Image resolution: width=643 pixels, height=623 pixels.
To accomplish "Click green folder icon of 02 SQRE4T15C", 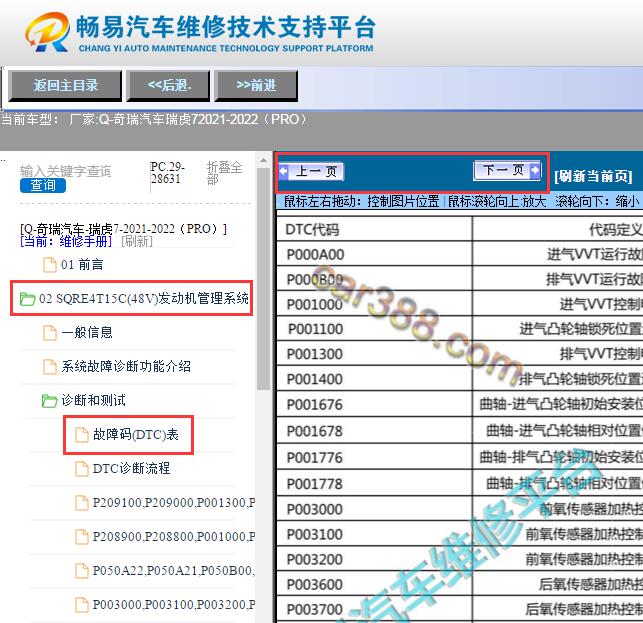I will [27, 299].
